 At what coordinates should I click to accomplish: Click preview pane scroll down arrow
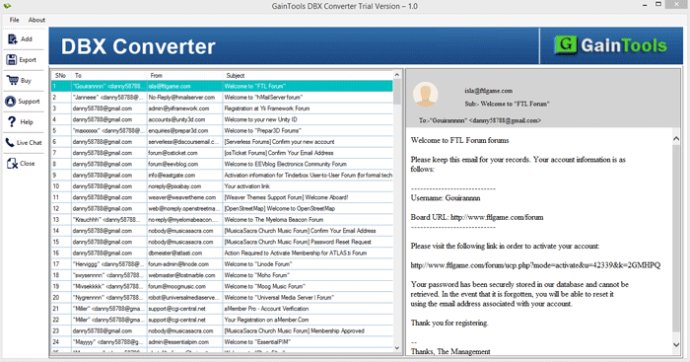pos(676,345)
